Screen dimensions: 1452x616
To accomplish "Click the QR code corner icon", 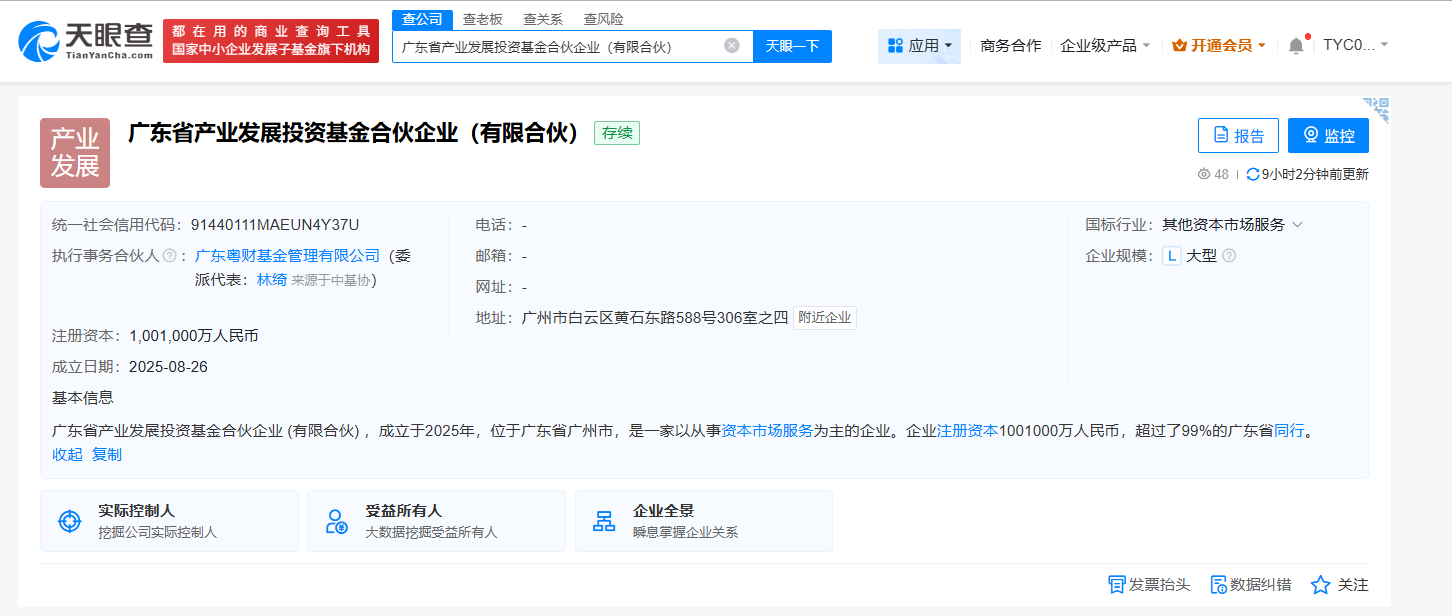I will (1377, 108).
